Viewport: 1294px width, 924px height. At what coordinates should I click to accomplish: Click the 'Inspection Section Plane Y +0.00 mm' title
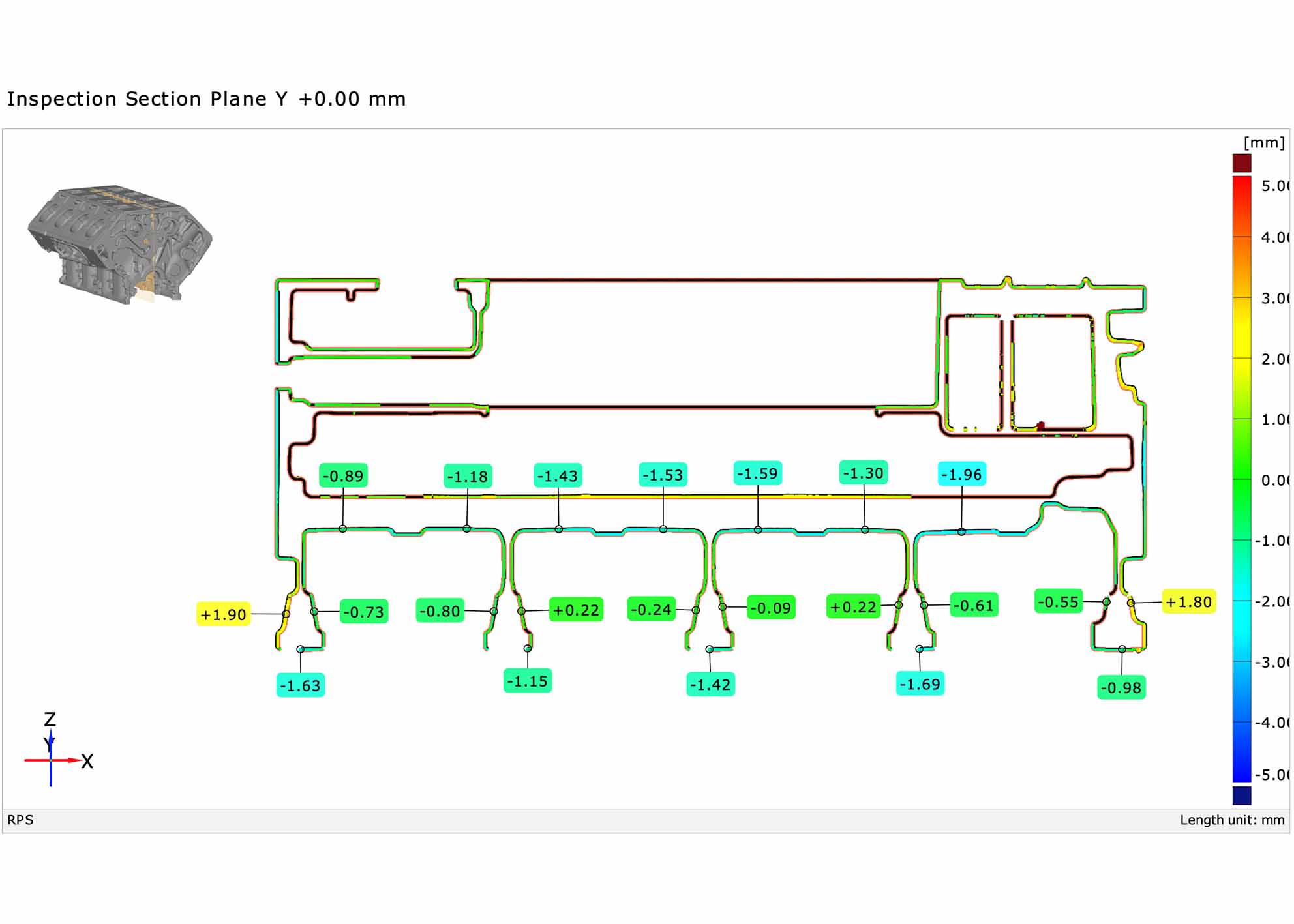coord(206,99)
